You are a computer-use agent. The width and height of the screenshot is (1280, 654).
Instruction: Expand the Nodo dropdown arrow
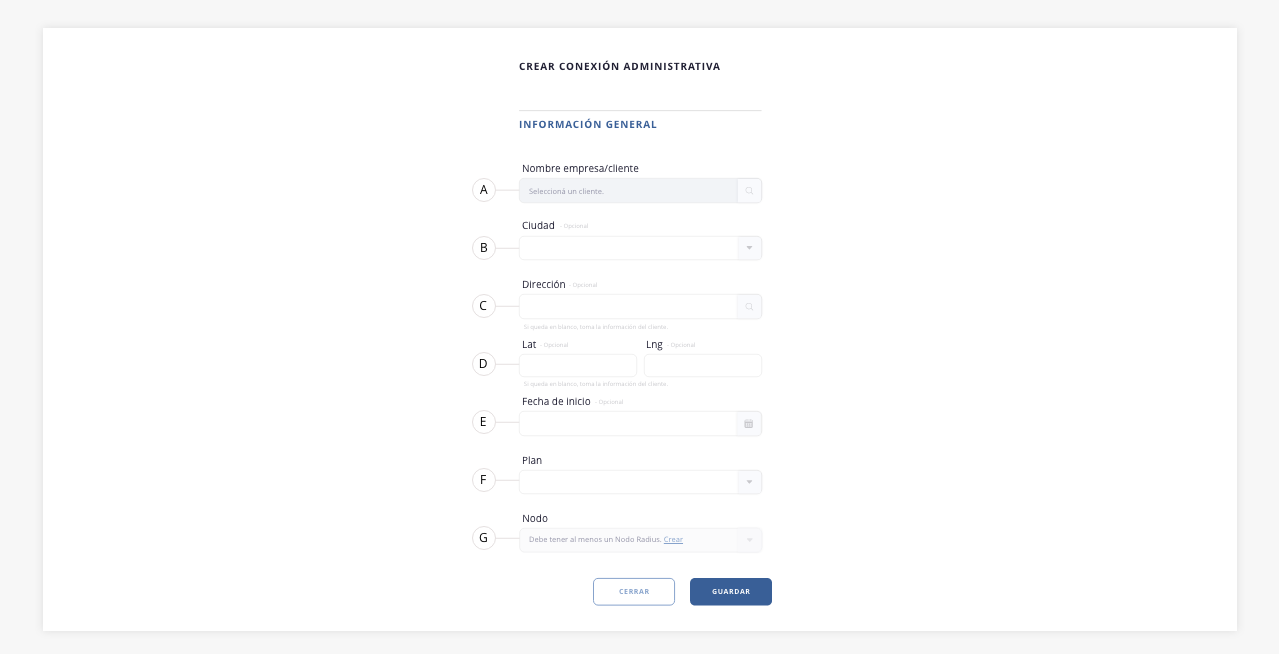click(x=749, y=540)
